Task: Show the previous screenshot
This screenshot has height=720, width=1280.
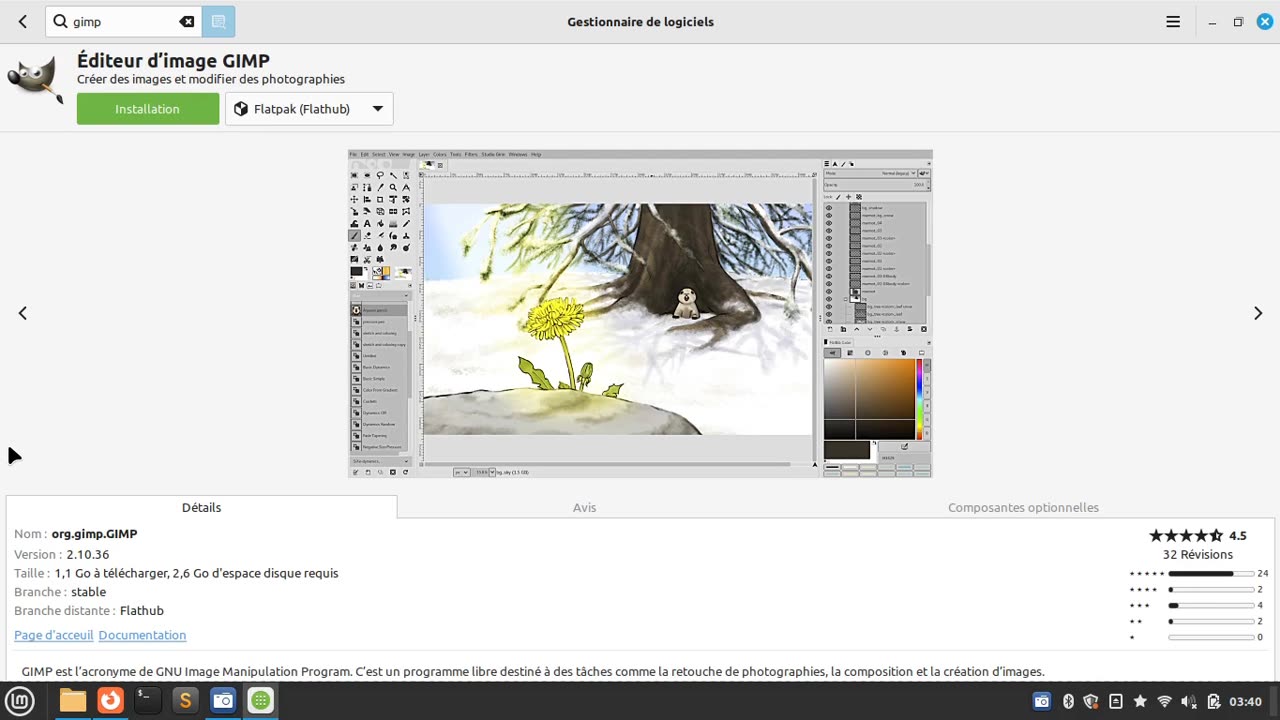Action: [22, 313]
